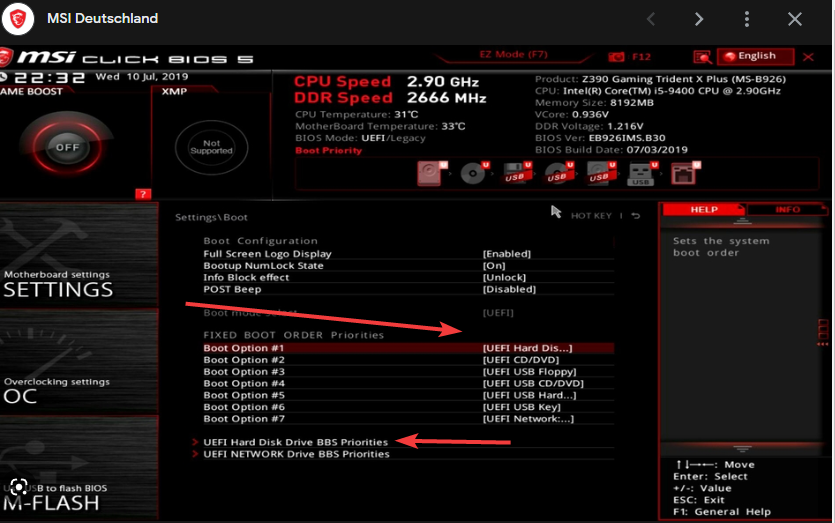Viewport: 835px width, 523px height.
Task: Open the SETTINGS motherboard settings panel
Action: click(79, 255)
